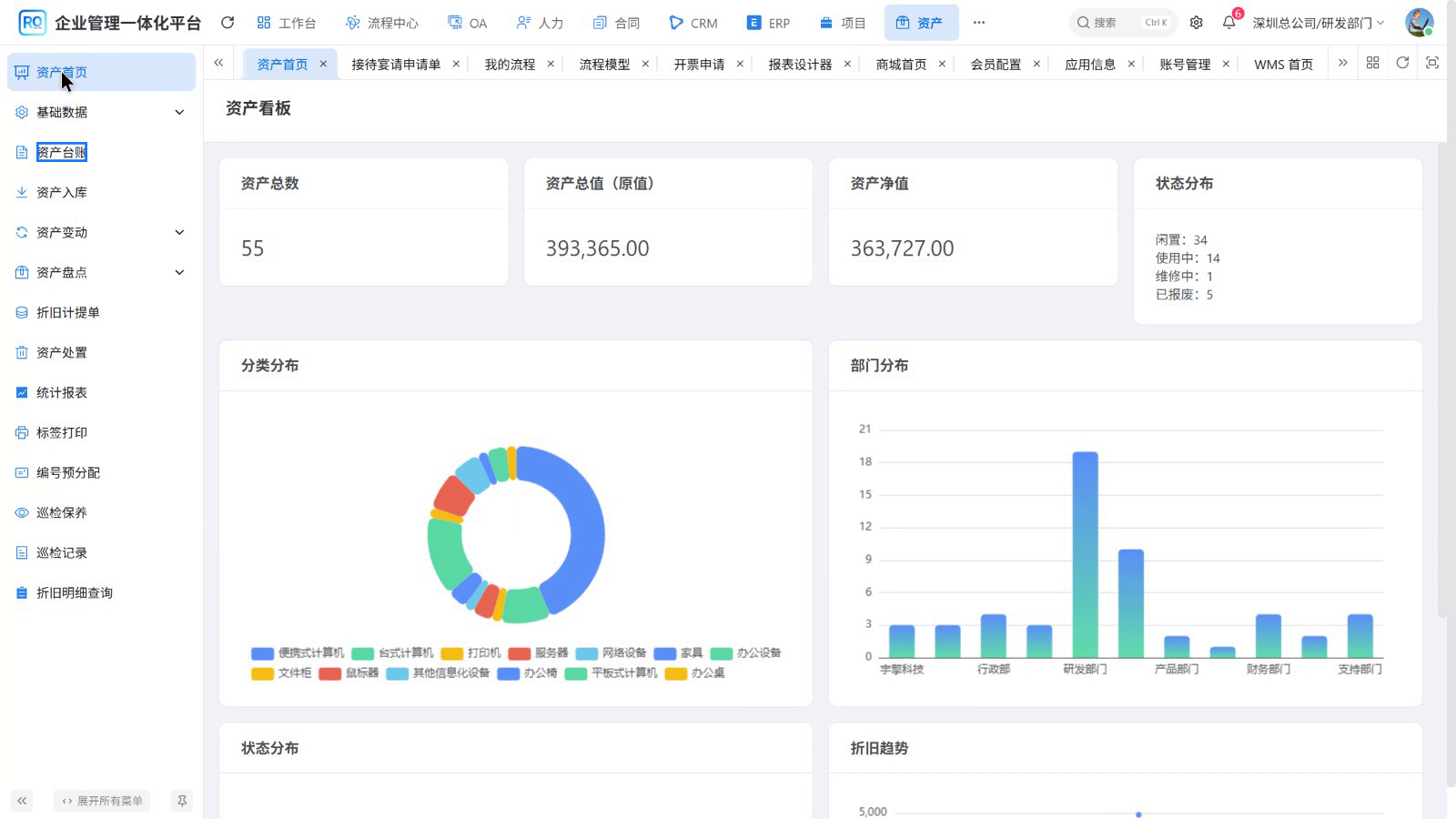Open 标签打印 in the sidebar
Viewport: 1456px width, 819px height.
tap(101, 432)
